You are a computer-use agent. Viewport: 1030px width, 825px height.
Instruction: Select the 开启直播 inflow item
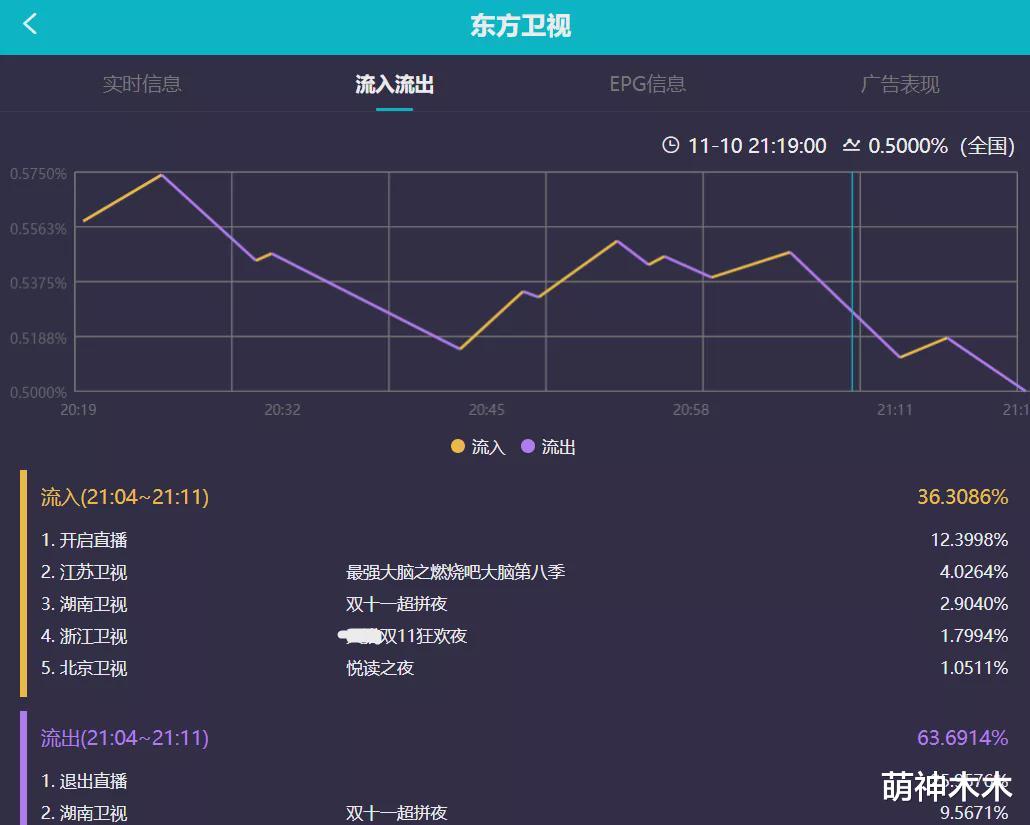point(86,540)
